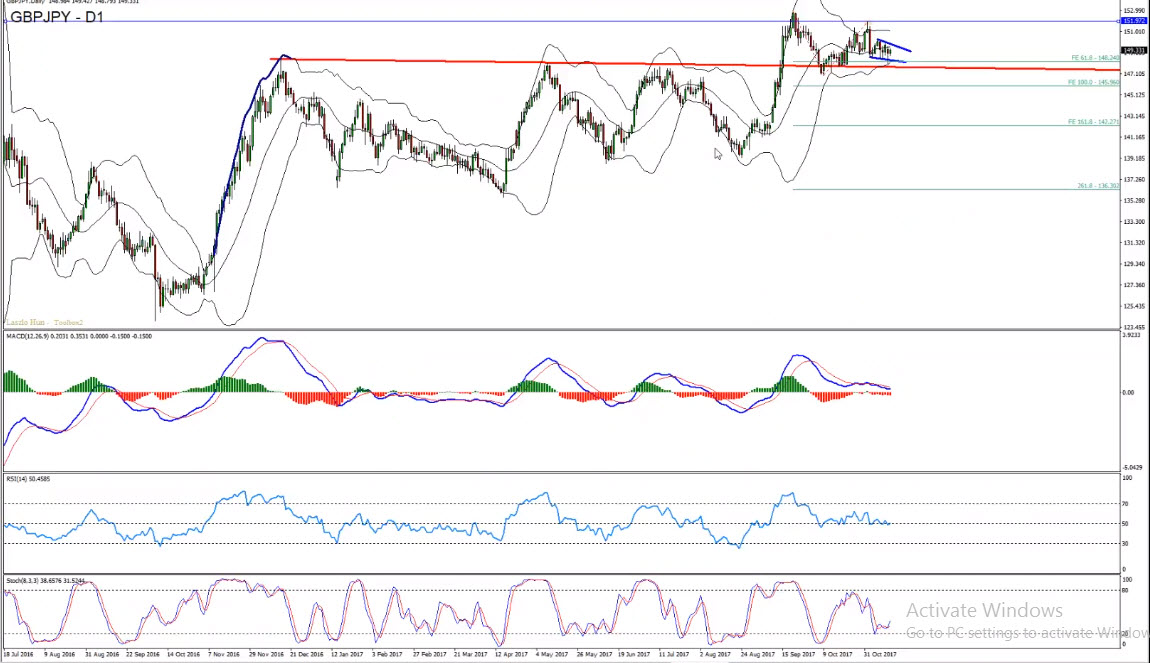
Task: Click the 26 May 2017 date label
Action: pyautogui.click(x=593, y=654)
